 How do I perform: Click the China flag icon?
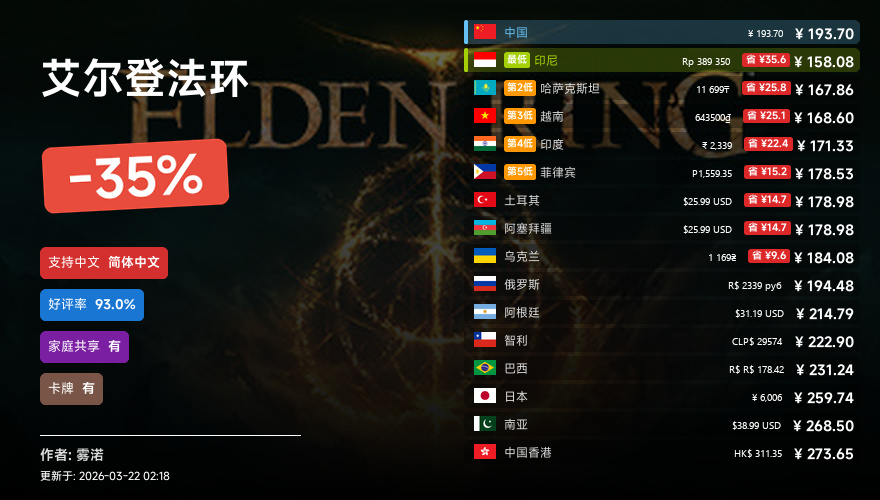pos(484,32)
